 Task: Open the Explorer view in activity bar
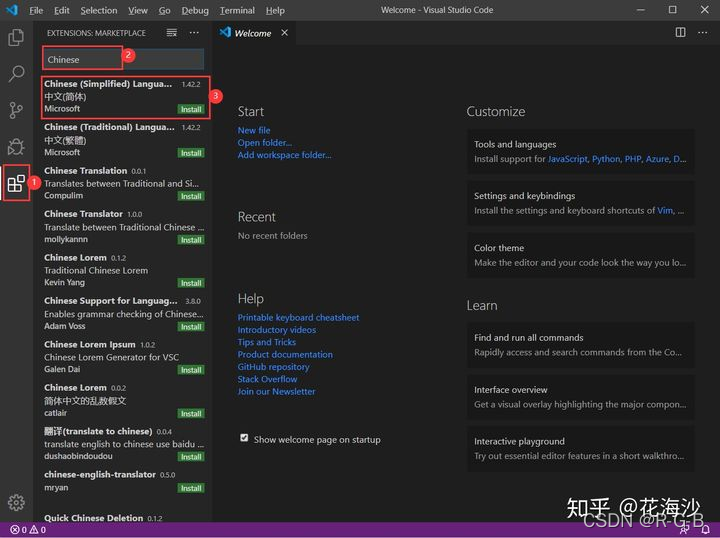(16, 37)
